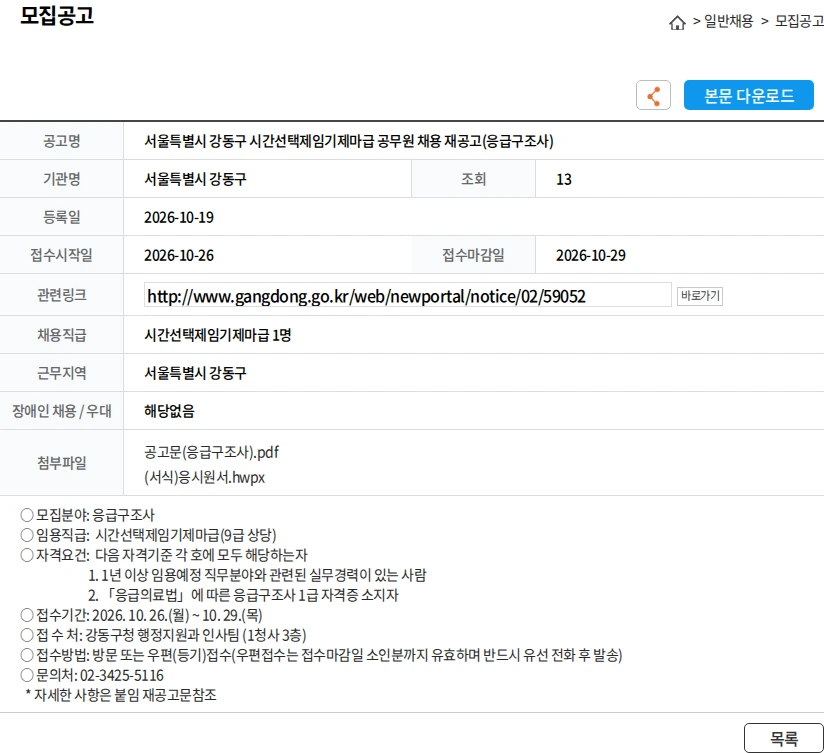Open the 모집공고 breadcrumb link

(x=799, y=21)
